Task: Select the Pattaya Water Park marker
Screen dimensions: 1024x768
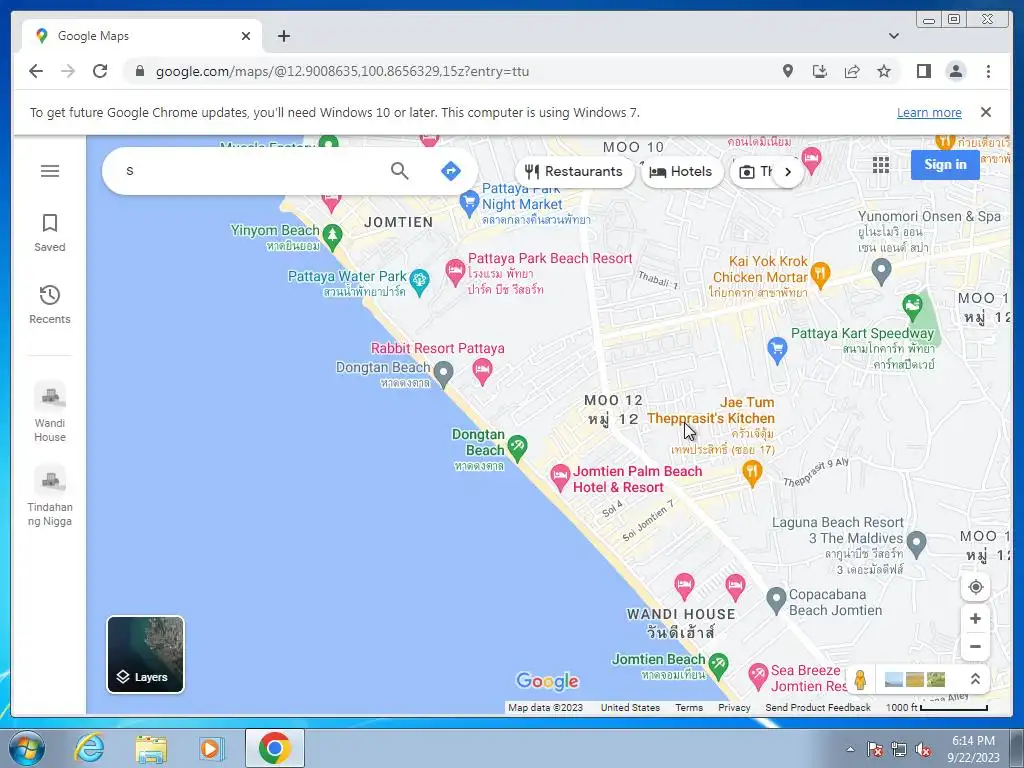Action: click(x=419, y=282)
